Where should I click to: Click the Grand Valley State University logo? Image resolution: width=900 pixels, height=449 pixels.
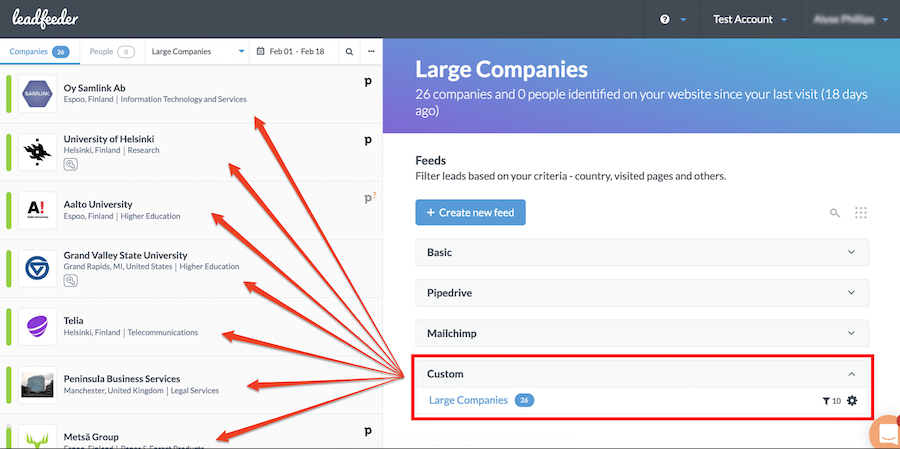[x=37, y=269]
